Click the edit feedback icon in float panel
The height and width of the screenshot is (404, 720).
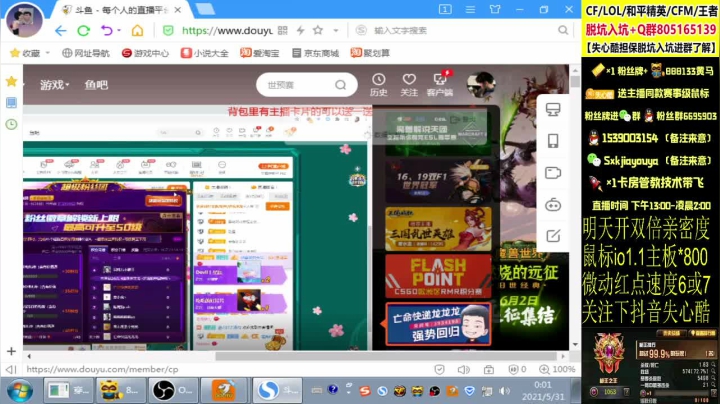[x=553, y=236]
